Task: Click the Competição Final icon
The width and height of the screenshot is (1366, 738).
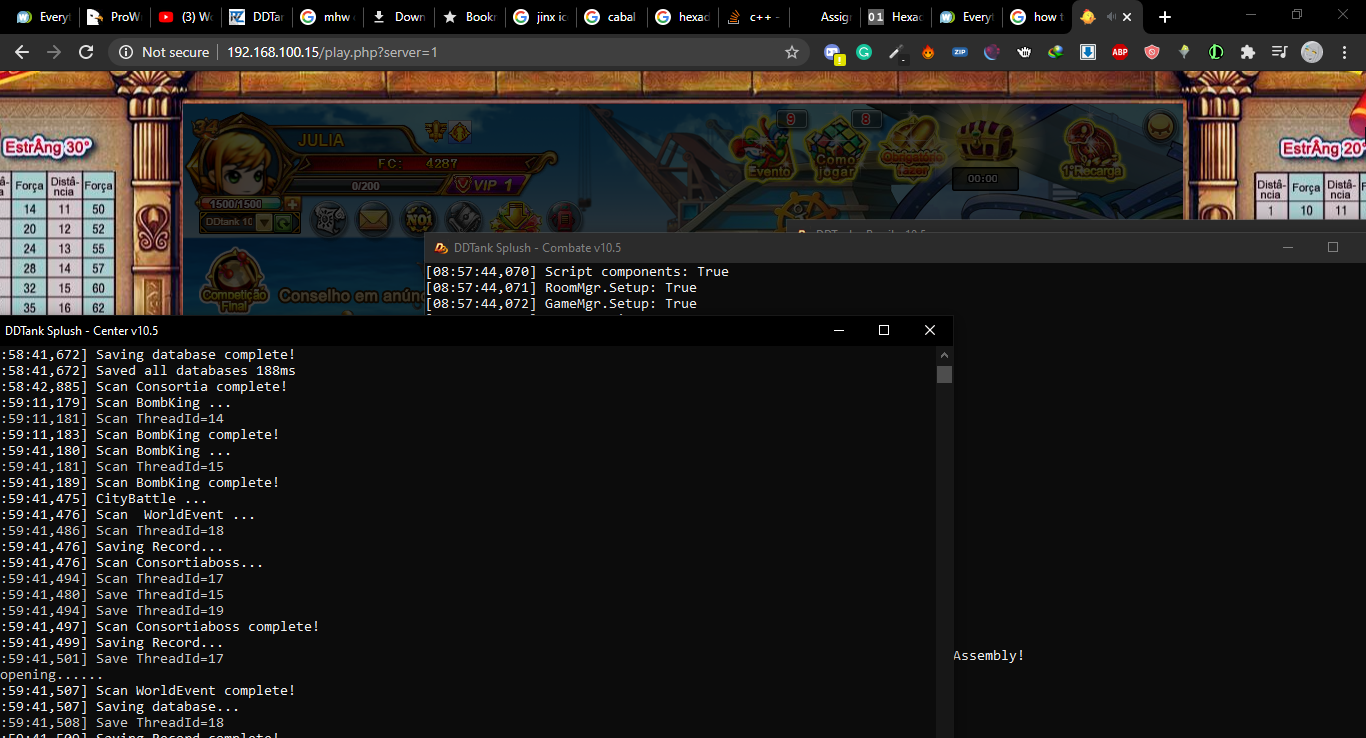Action: click(x=233, y=281)
